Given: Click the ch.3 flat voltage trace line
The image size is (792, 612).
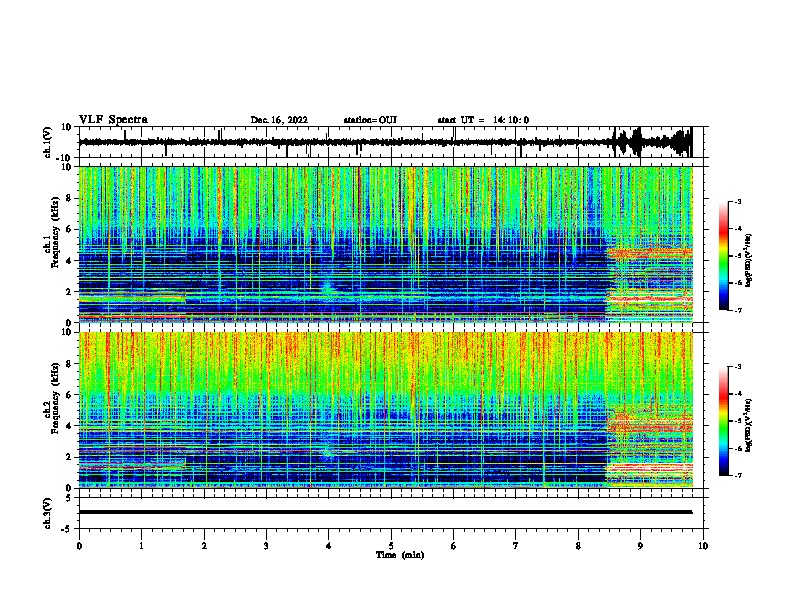Looking at the screenshot, I should point(385,512).
